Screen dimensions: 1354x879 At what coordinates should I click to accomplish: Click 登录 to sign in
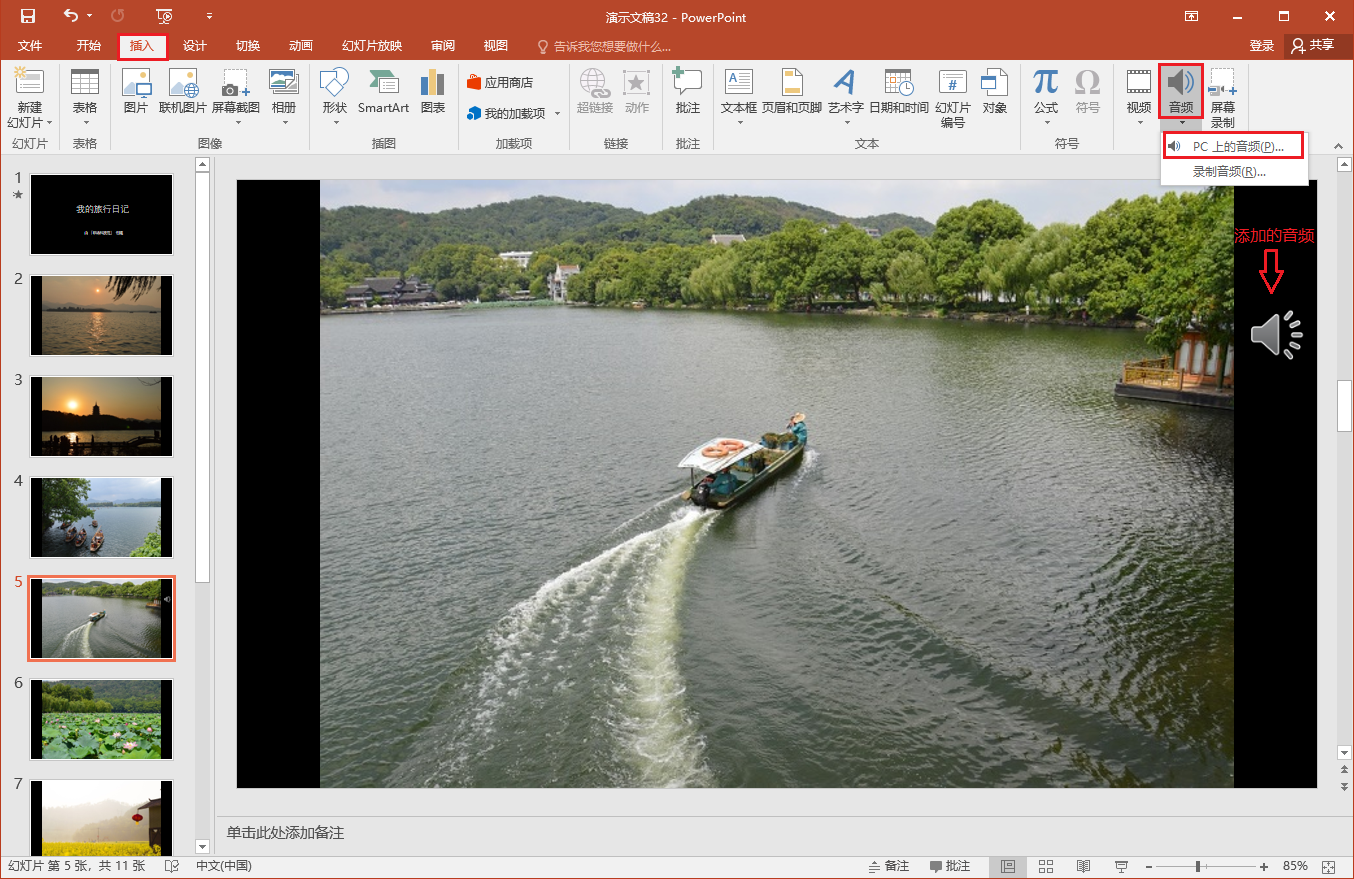[x=1262, y=46]
